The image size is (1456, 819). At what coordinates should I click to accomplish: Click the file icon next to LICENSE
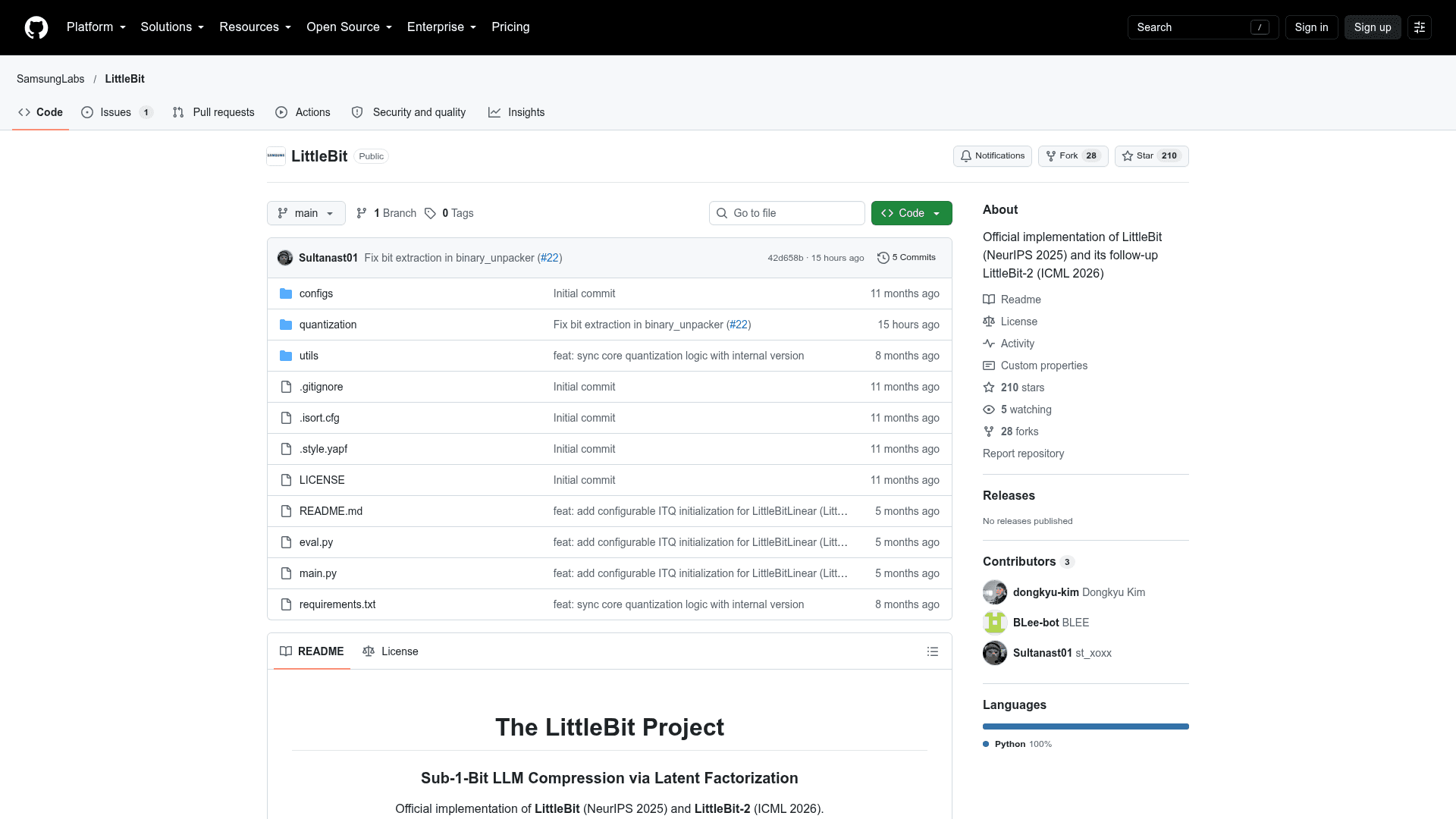[x=286, y=480]
